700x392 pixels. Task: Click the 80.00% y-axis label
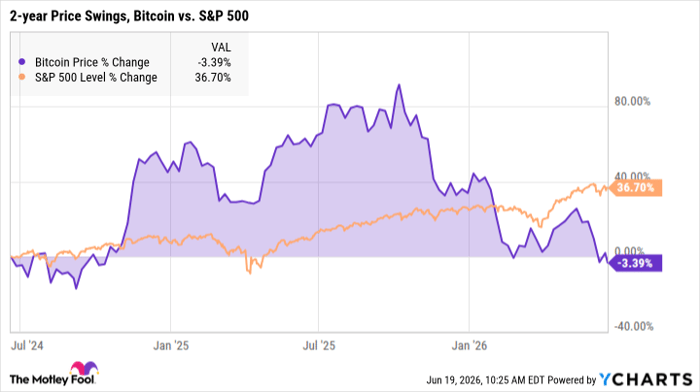pyautogui.click(x=632, y=101)
